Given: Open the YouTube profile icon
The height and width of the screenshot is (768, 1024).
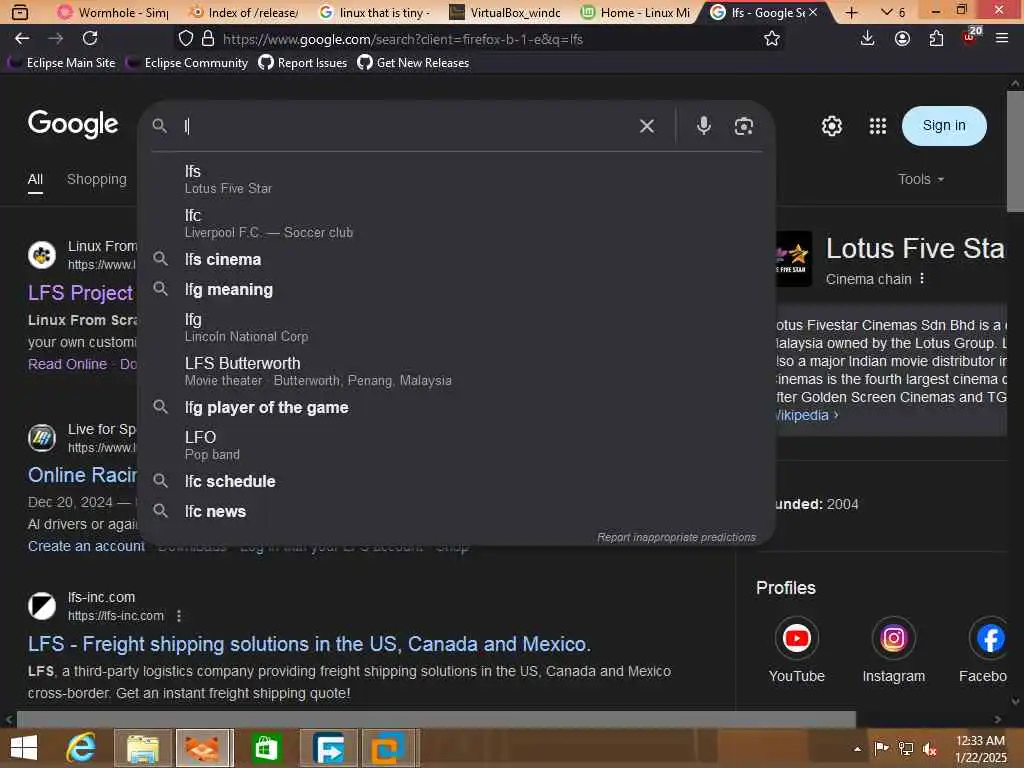Looking at the screenshot, I should [797, 638].
